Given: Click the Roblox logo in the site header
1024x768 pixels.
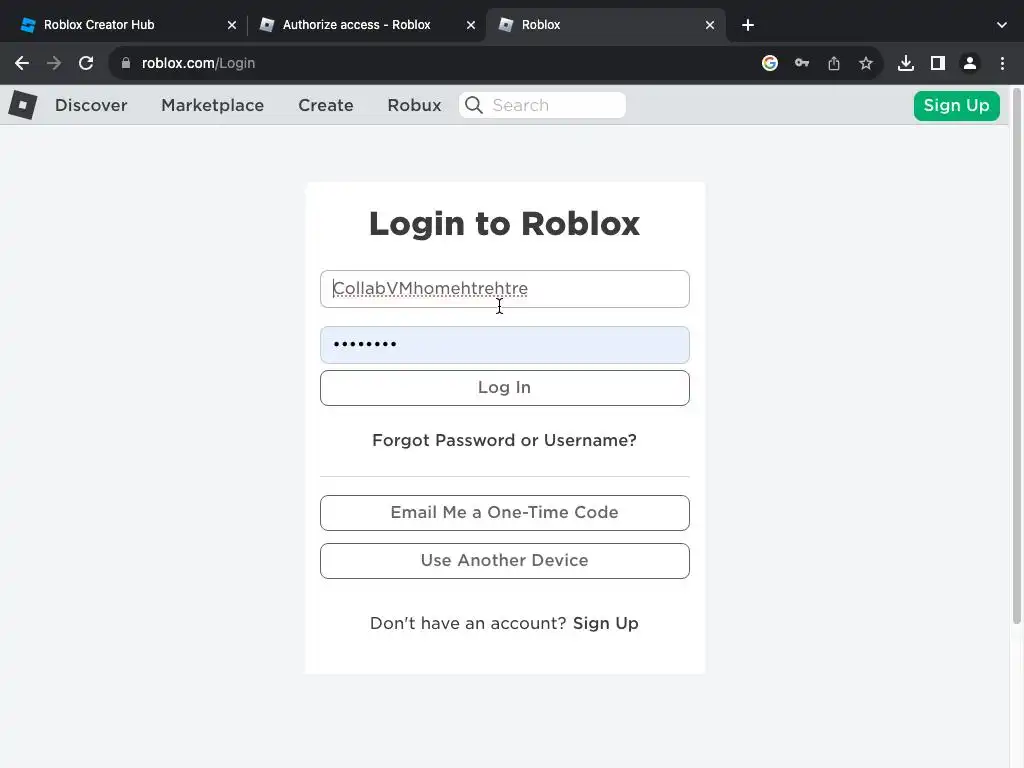Looking at the screenshot, I should pos(23,104).
